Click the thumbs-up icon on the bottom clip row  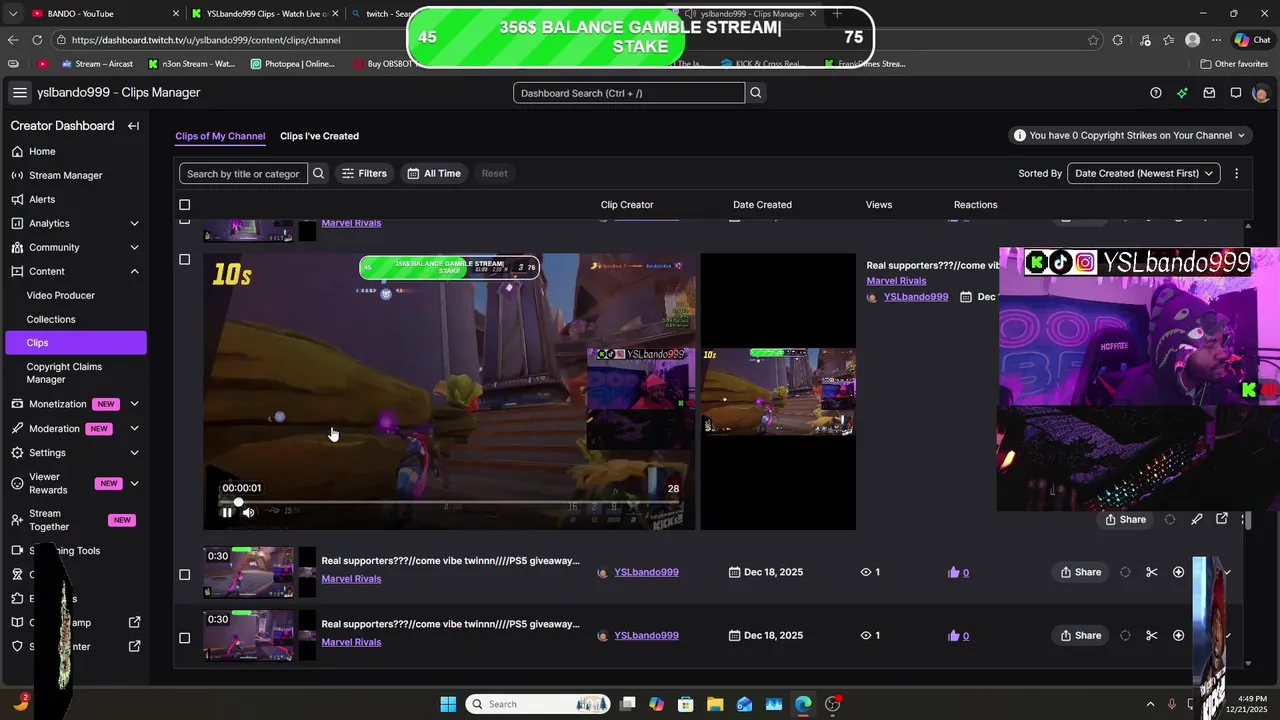pyautogui.click(x=953, y=636)
